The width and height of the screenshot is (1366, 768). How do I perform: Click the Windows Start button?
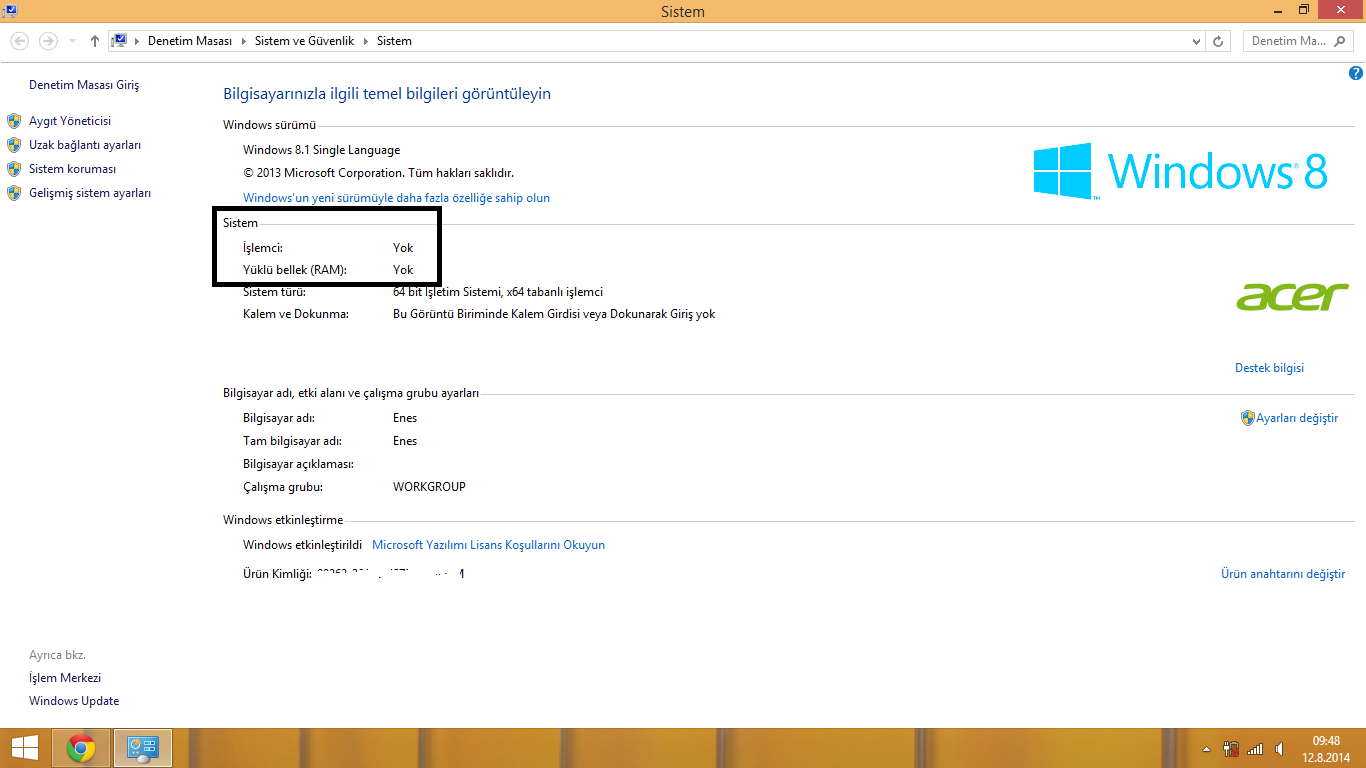tap(24, 748)
